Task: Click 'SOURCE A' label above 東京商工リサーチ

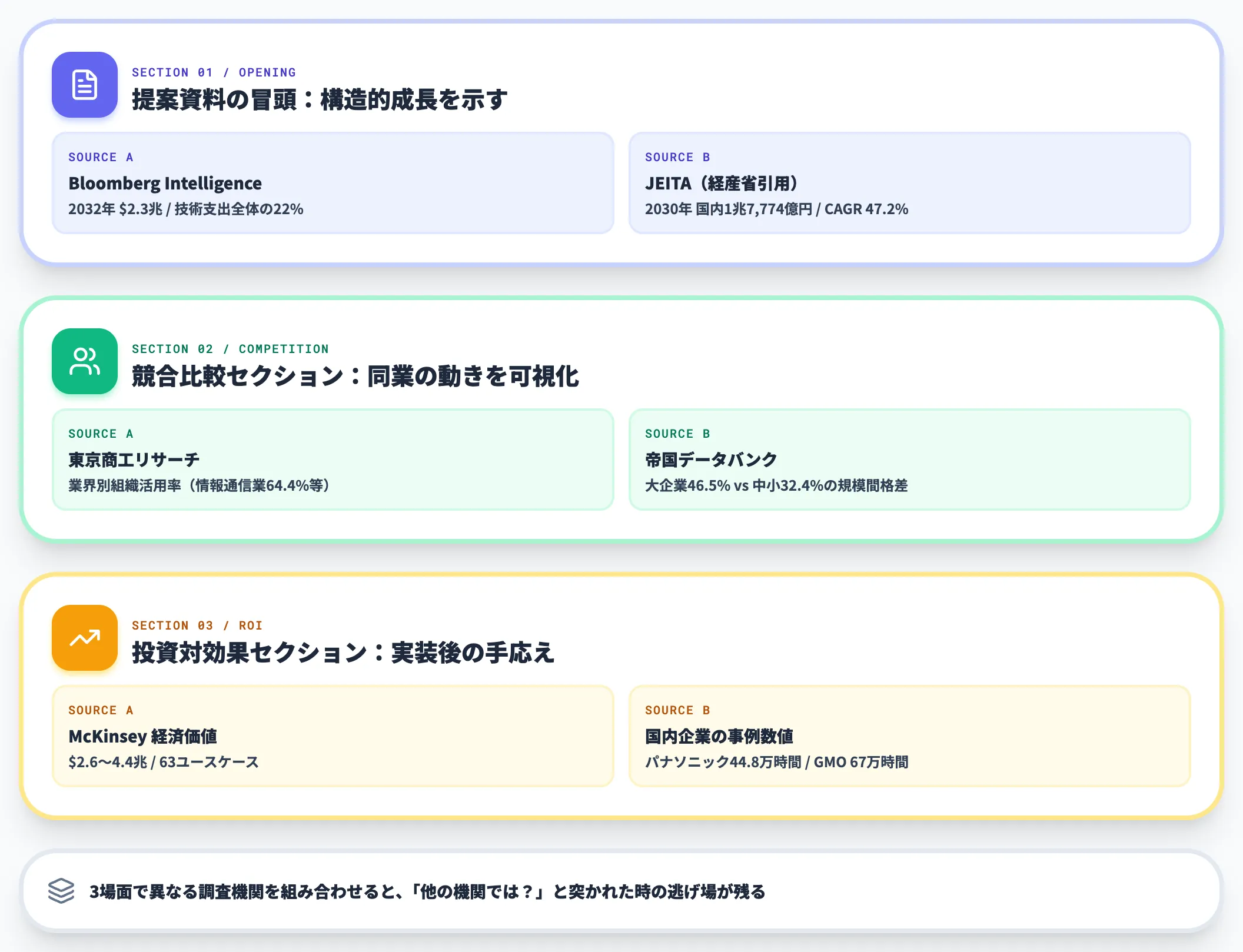Action: click(x=101, y=434)
